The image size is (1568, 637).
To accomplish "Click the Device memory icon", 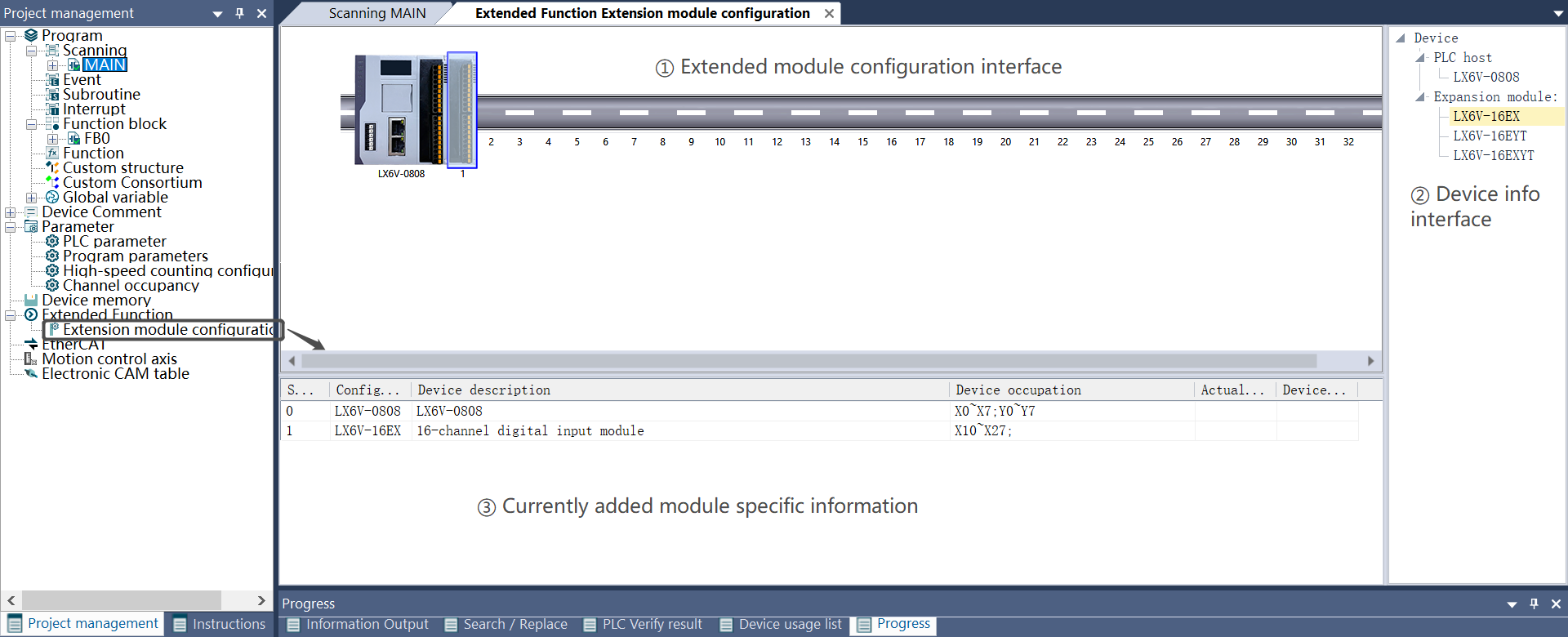I will [x=31, y=301].
